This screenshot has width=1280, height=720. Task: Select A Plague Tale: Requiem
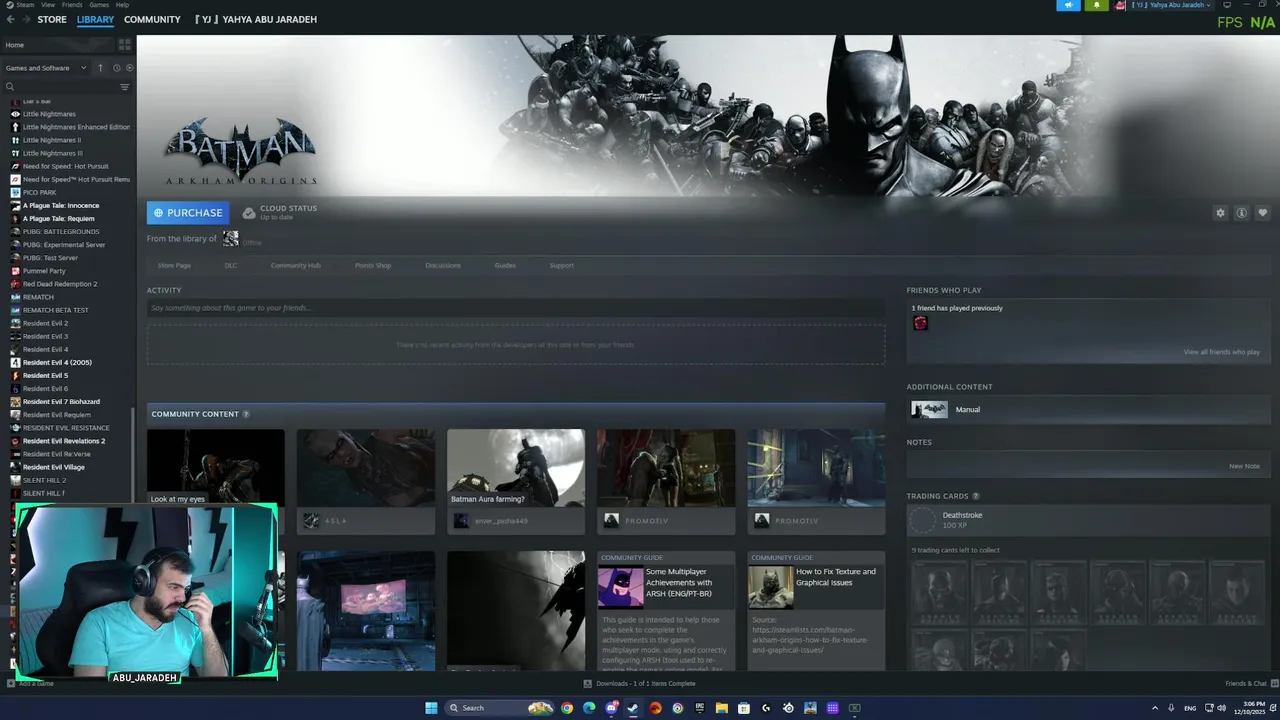(58, 219)
